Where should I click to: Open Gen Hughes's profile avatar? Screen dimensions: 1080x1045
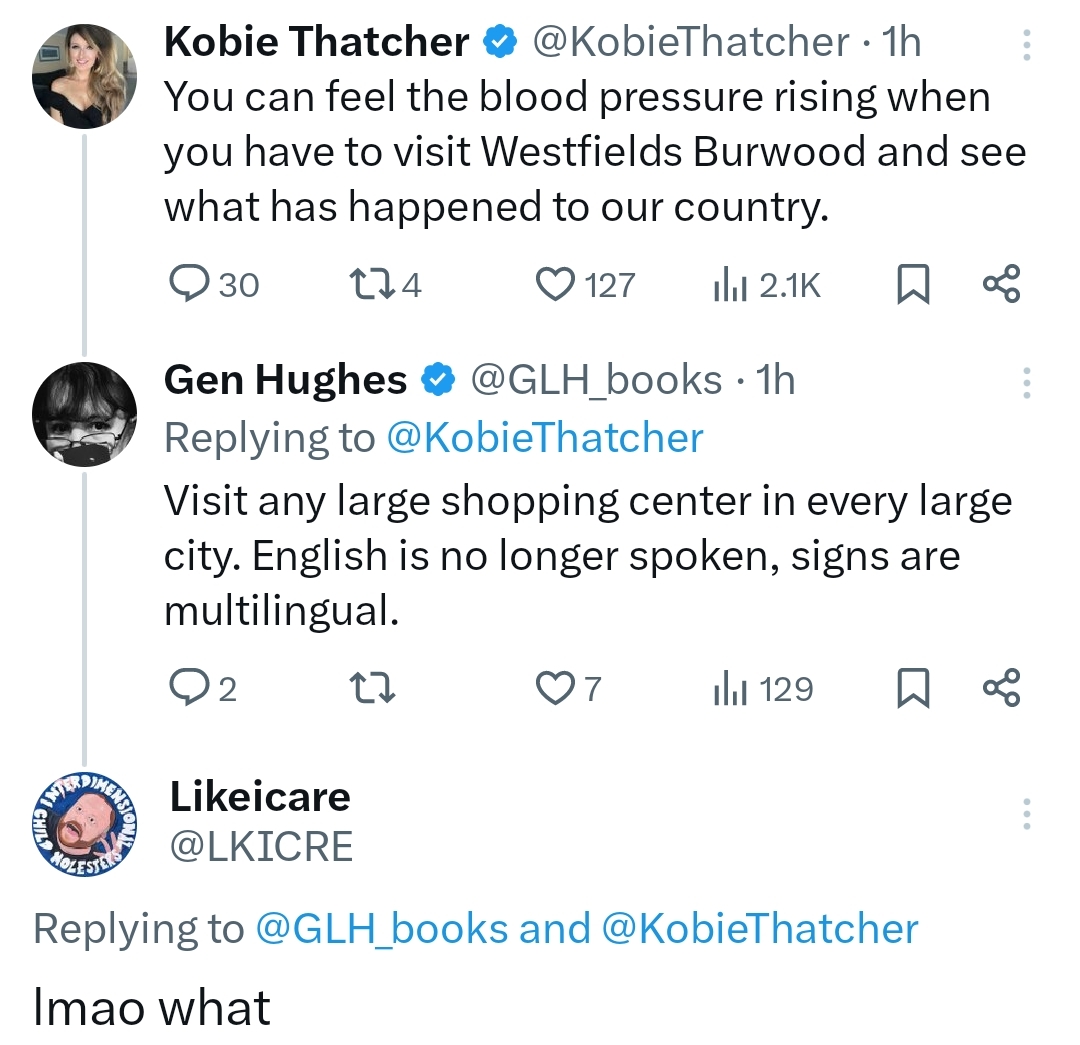84,414
